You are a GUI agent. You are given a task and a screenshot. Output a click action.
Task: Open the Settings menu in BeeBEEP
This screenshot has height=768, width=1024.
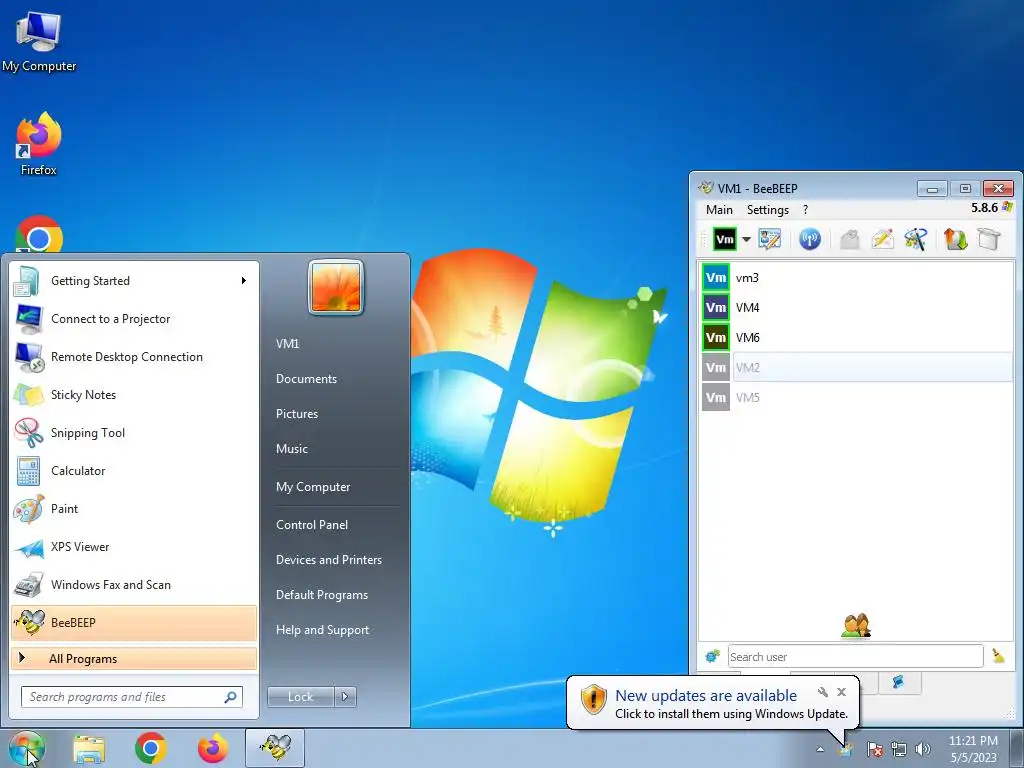(768, 210)
